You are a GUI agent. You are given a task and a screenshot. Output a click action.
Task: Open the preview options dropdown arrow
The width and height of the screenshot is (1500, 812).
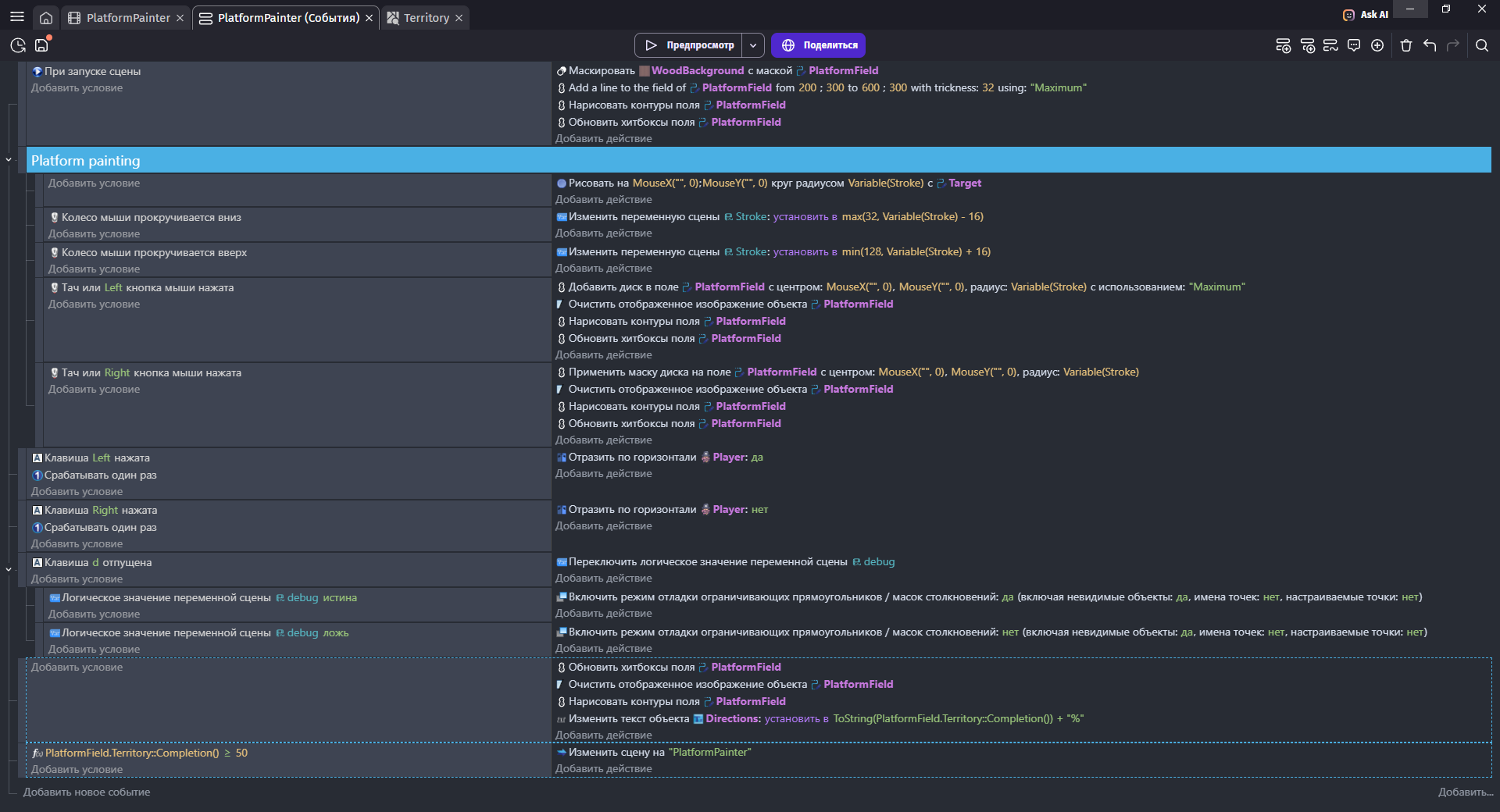pos(753,45)
